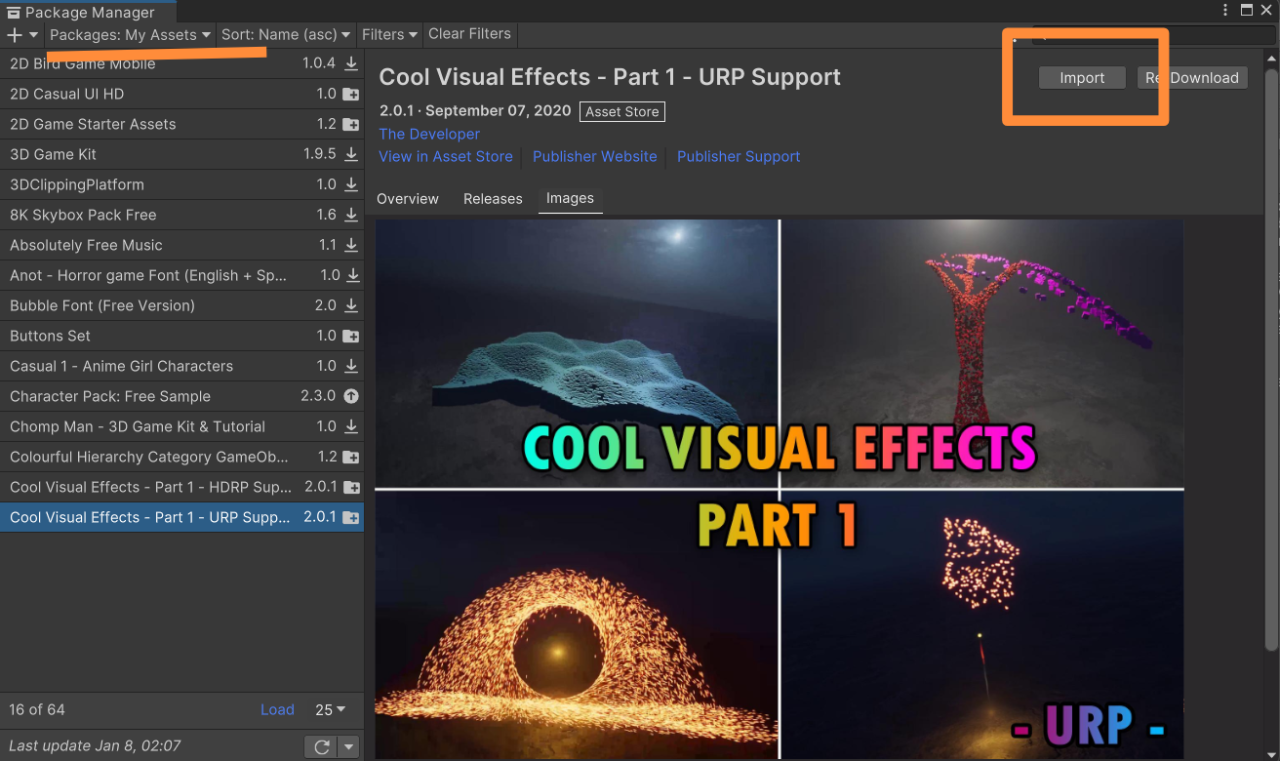Click download icon for Casual 1 Anime Girl Characters
This screenshot has width=1280, height=761.
pos(351,366)
